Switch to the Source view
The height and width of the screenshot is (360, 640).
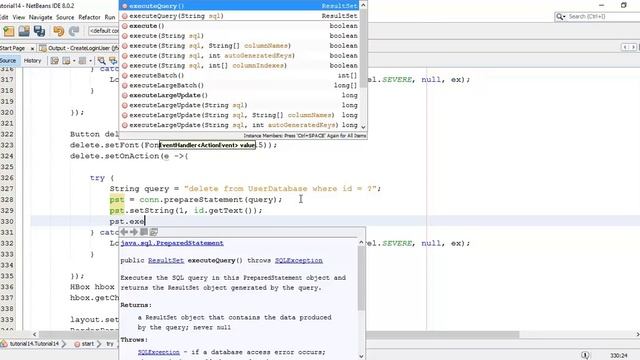(8, 61)
